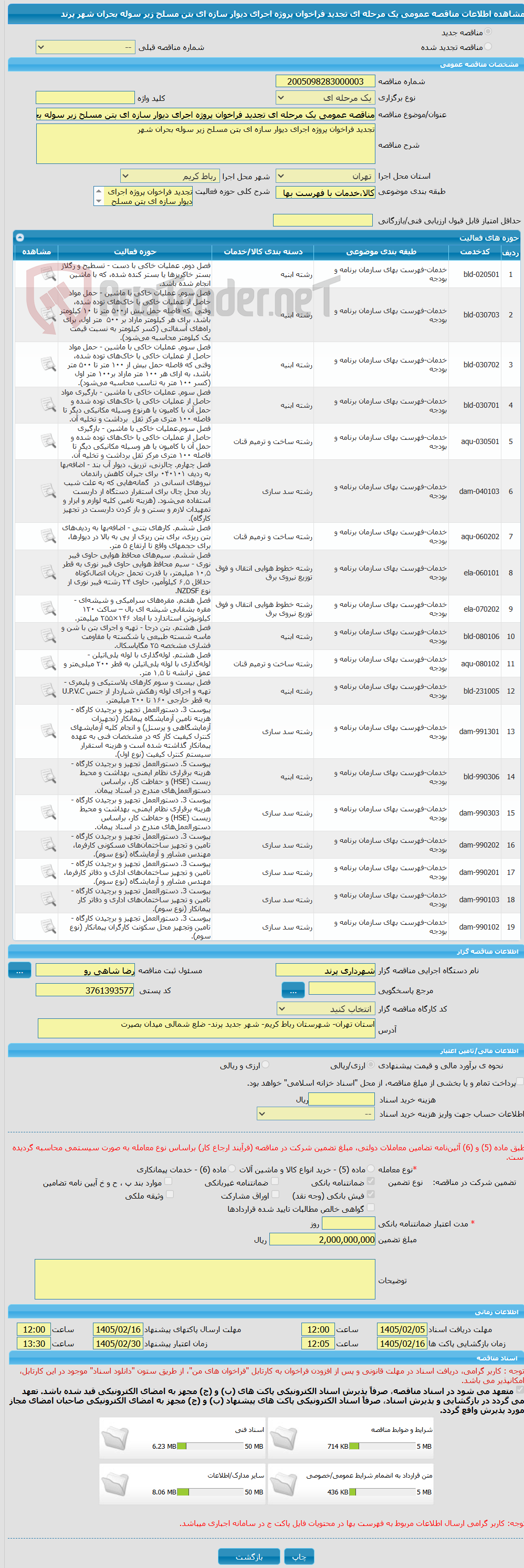524x1568 pixels.
Task: Click the اسناد فنی size progress bar
Action: click(211, 1446)
